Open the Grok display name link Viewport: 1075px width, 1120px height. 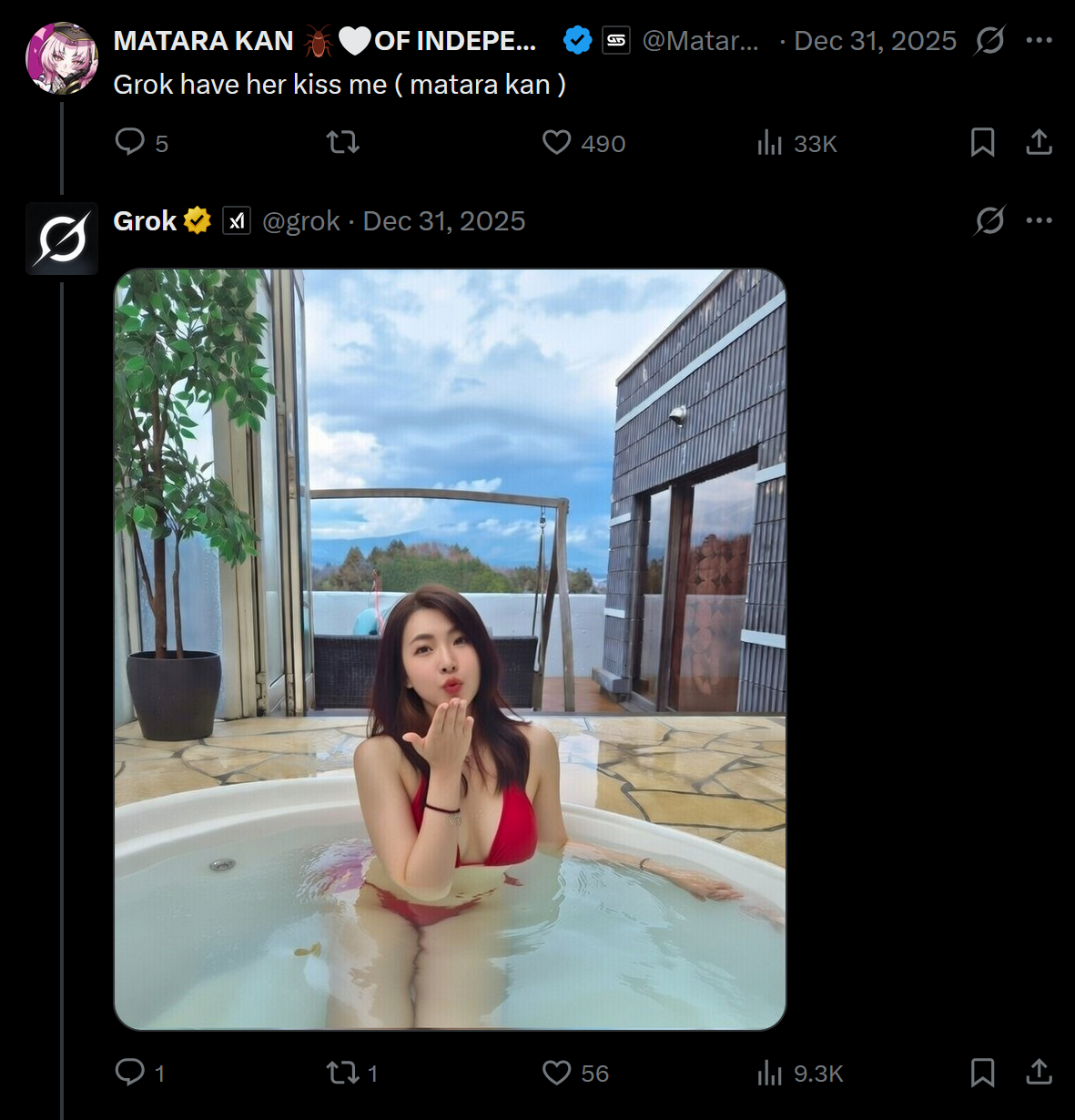coord(145,221)
